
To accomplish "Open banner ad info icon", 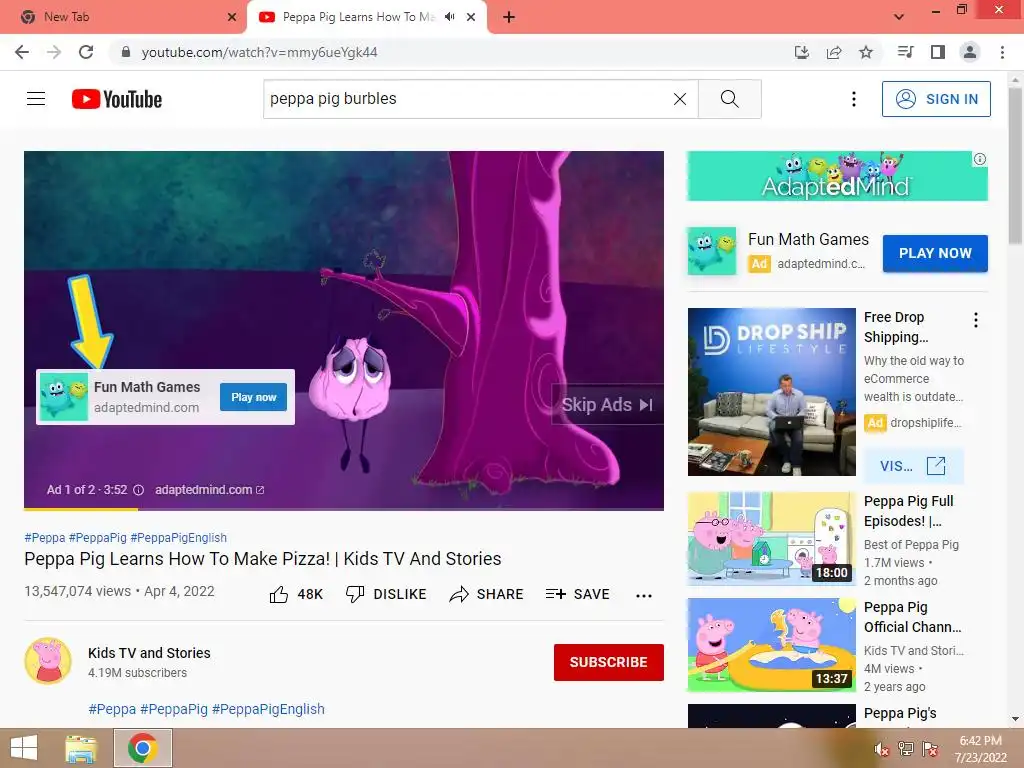I will point(980,159).
